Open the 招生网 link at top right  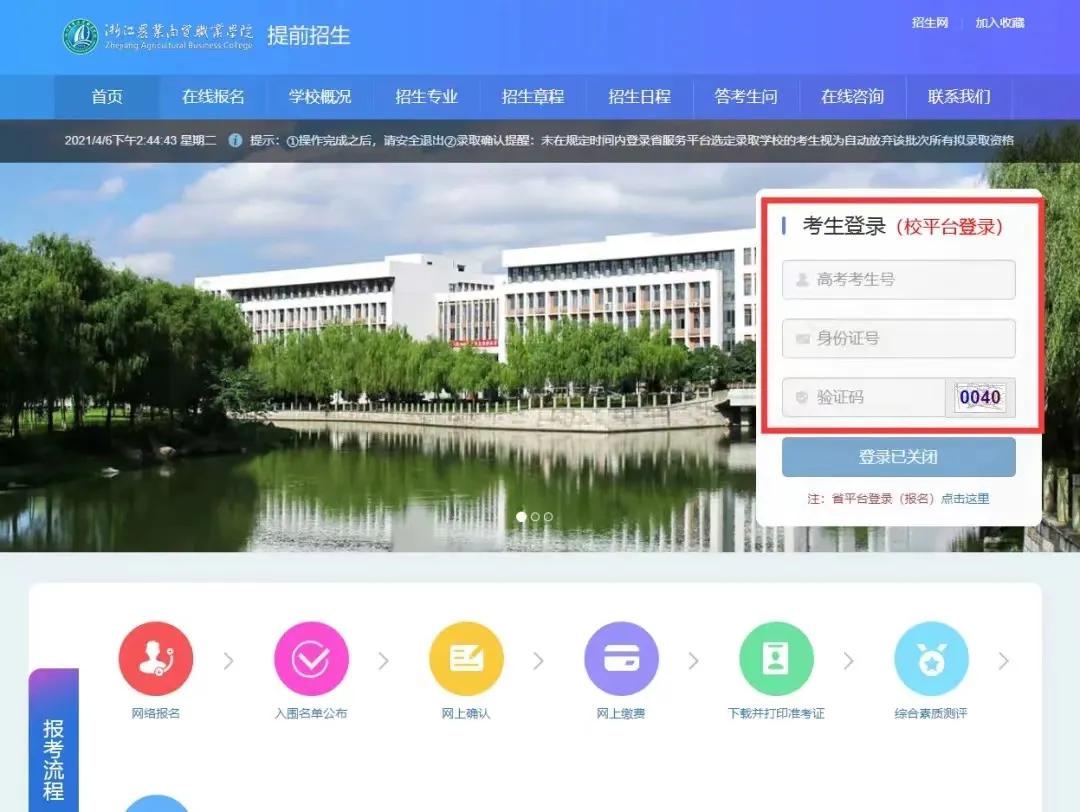929,23
